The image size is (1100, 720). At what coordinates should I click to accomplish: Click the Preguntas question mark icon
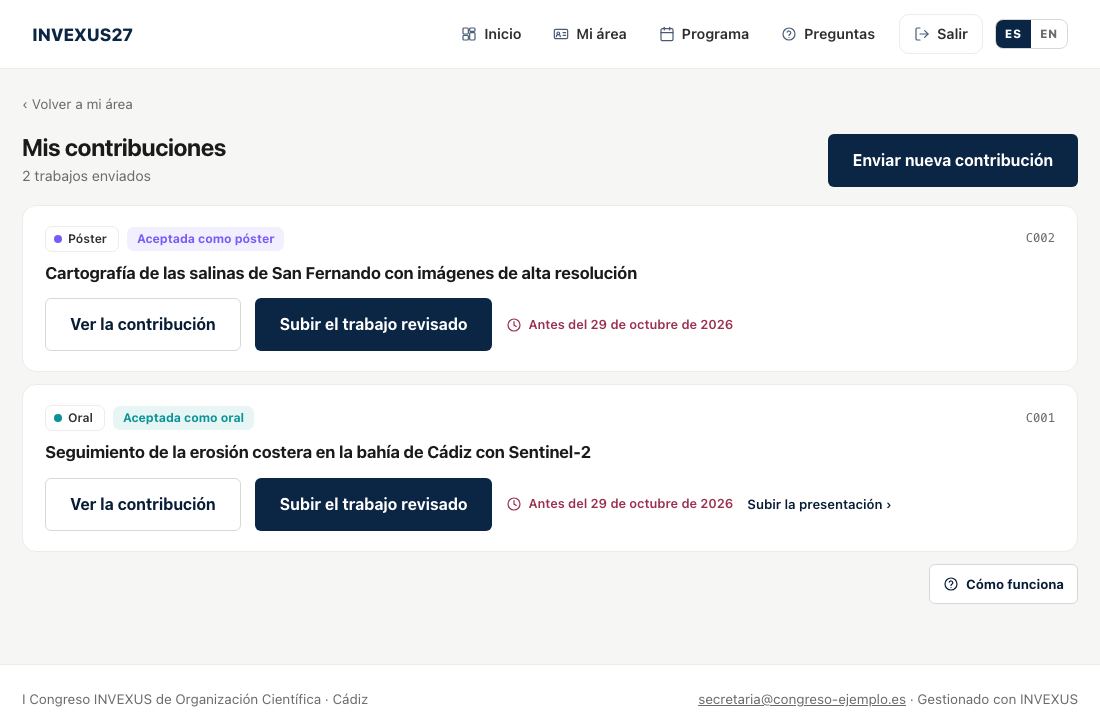point(789,34)
